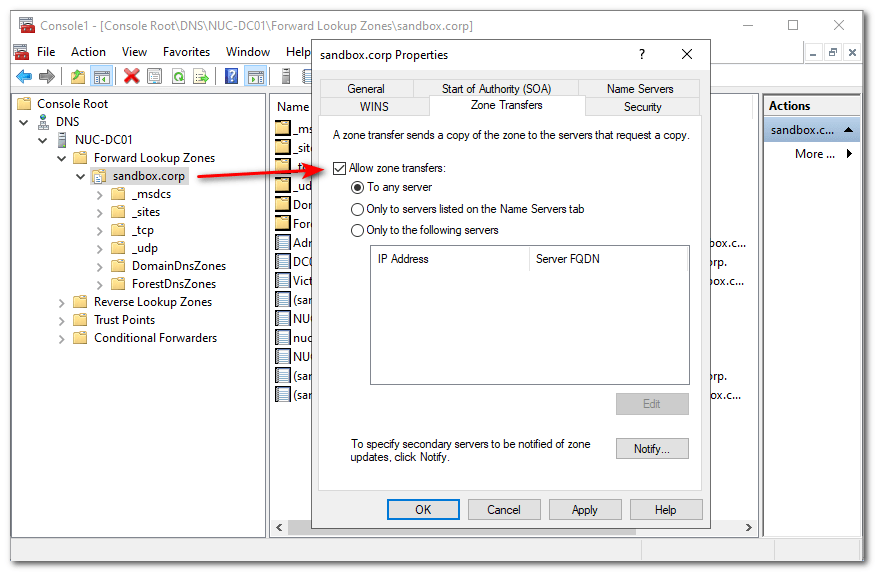Click the blue Help question mark icon
Screen dimensions: 875x572
click(x=232, y=76)
